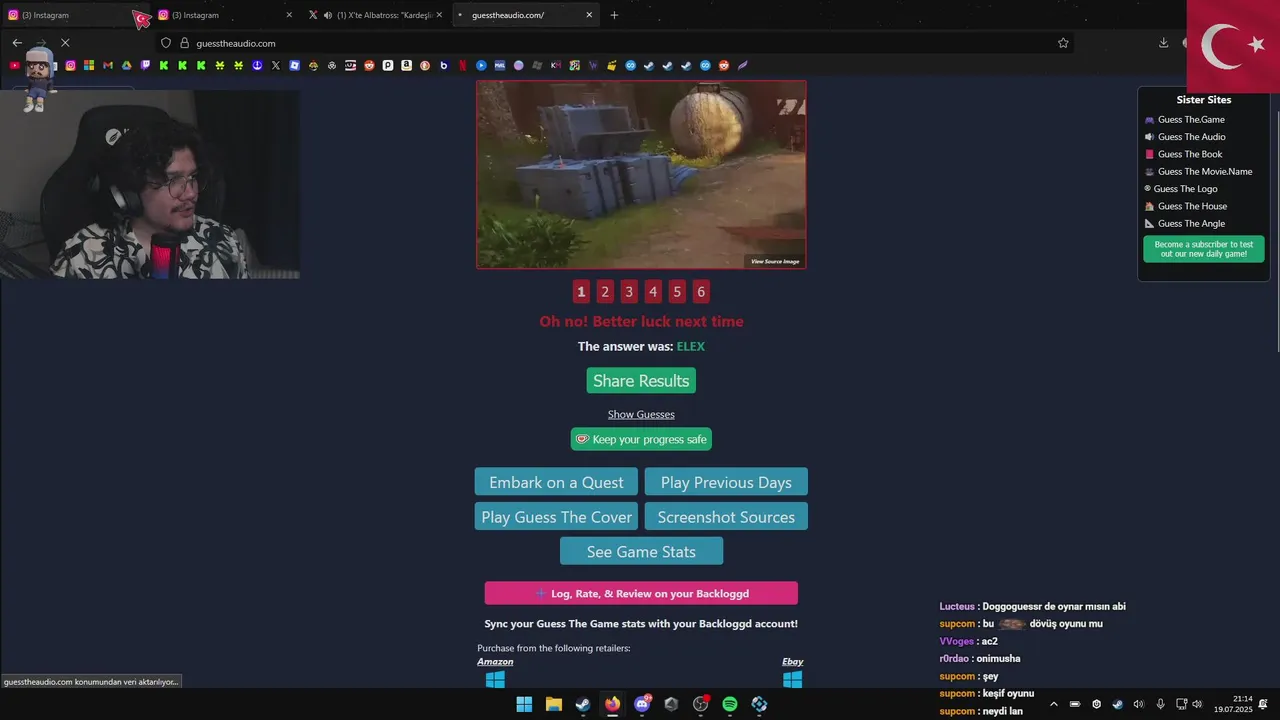
Task: Show screenshot number 3
Action: (629, 292)
